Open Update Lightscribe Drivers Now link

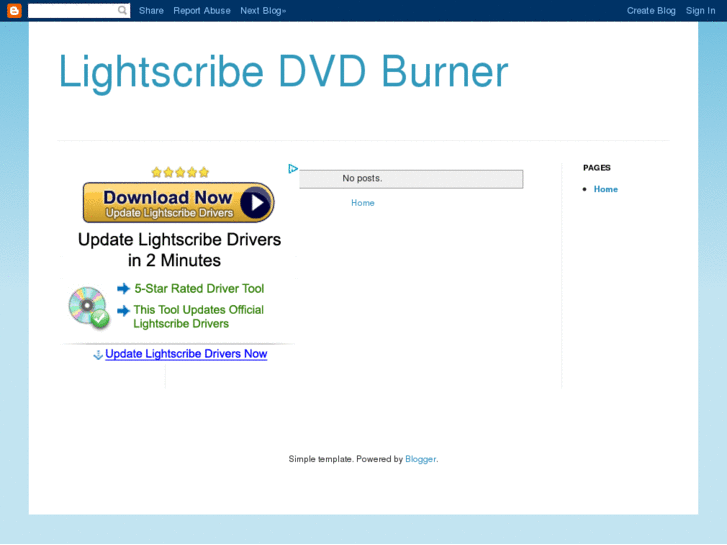(x=186, y=354)
